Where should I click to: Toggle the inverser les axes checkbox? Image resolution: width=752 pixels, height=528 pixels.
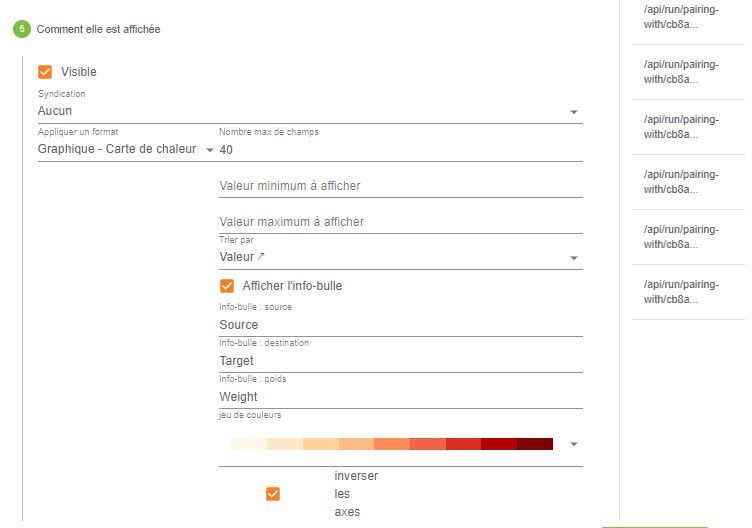click(273, 494)
